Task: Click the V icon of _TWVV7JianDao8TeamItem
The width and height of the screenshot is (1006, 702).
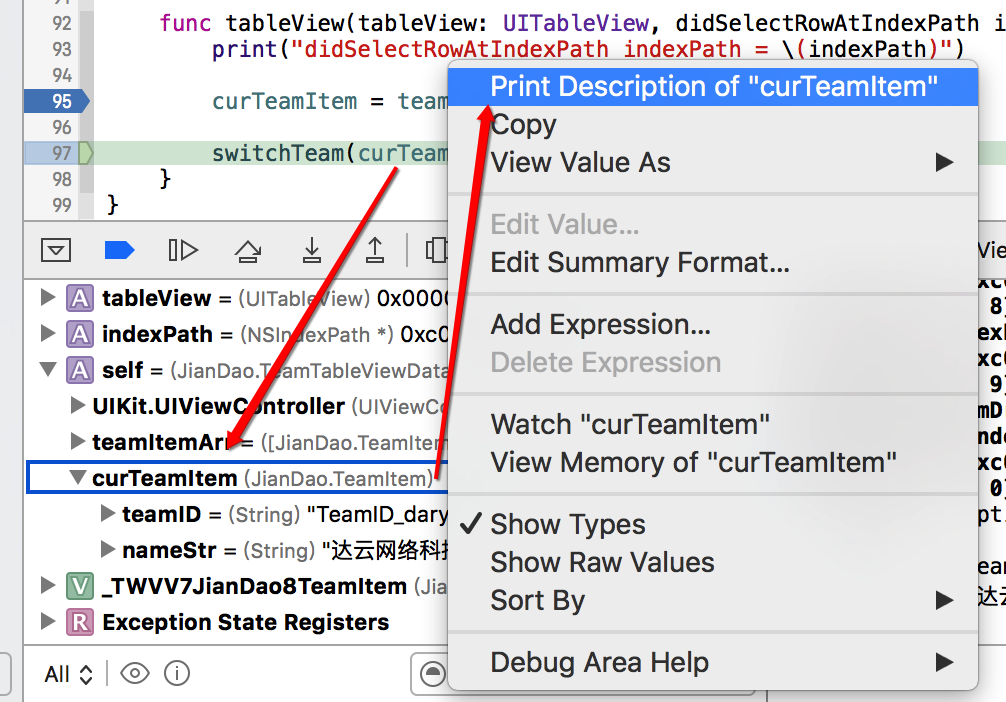Action: point(80,586)
